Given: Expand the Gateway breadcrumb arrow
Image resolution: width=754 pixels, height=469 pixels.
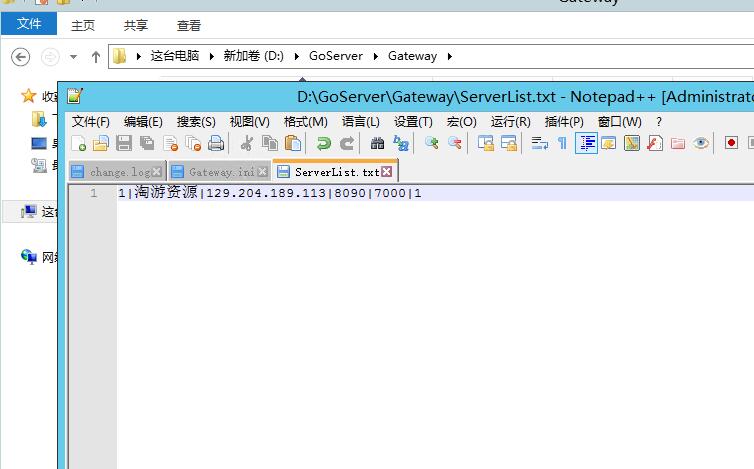Looking at the screenshot, I should (450, 56).
